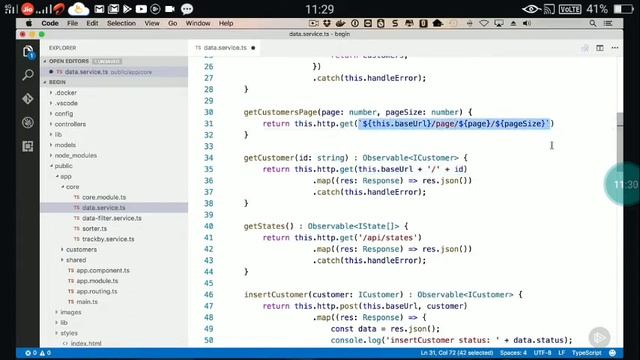
Task: Expand the styles folder
Action: (x=69, y=333)
